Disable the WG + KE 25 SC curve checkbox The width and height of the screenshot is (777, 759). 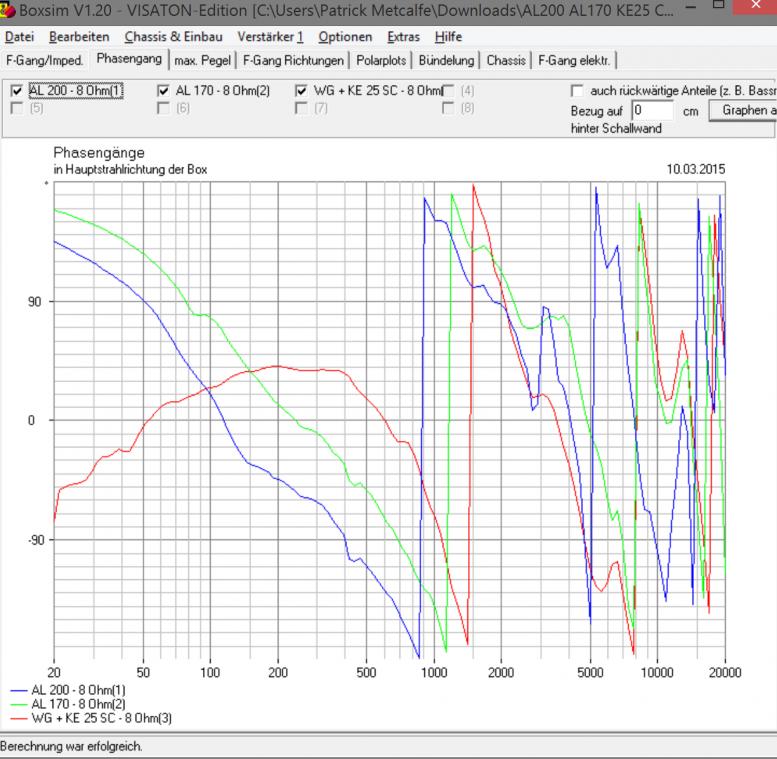pyautogui.click(x=302, y=91)
